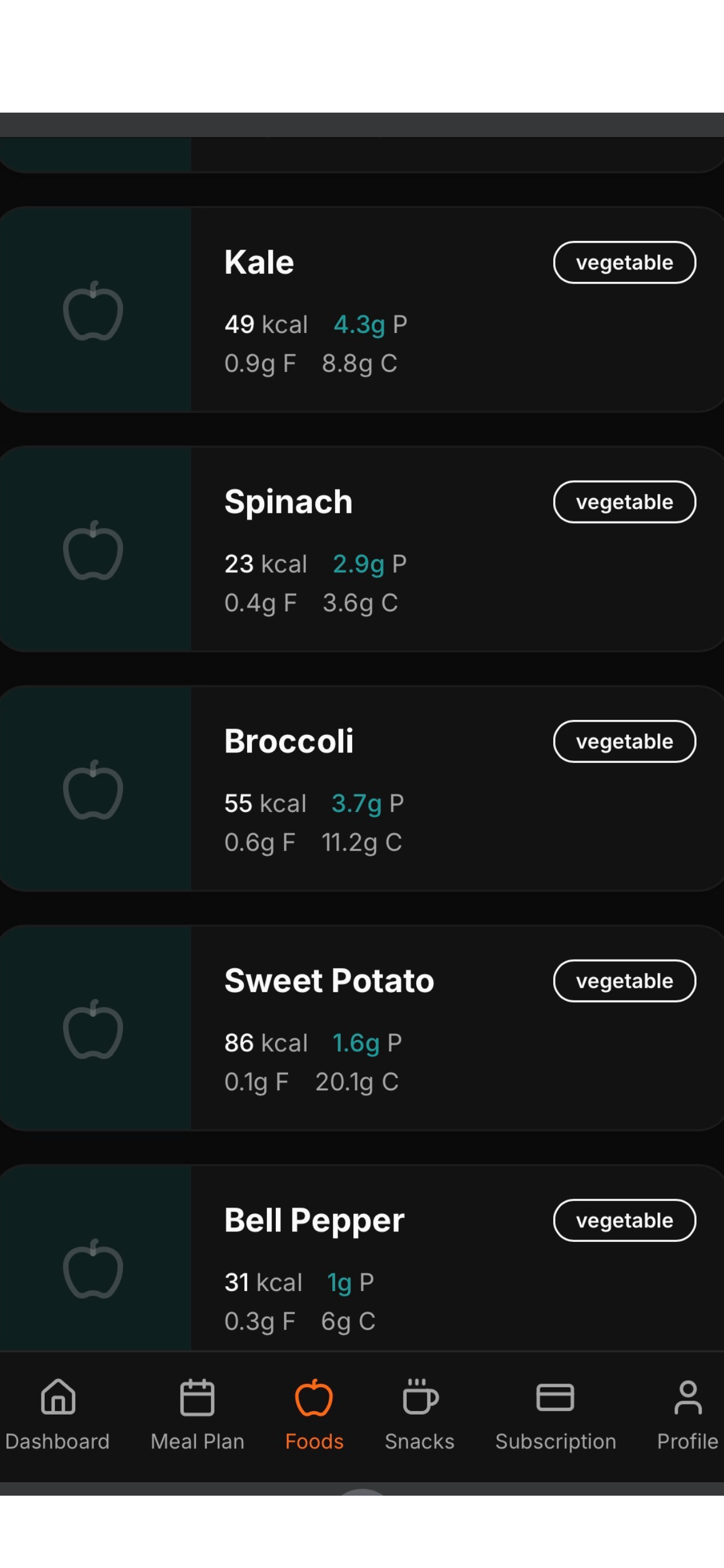Image resolution: width=724 pixels, height=1568 pixels.
Task: Select the vegetable tag on Sweet Potato
Action: (624, 981)
